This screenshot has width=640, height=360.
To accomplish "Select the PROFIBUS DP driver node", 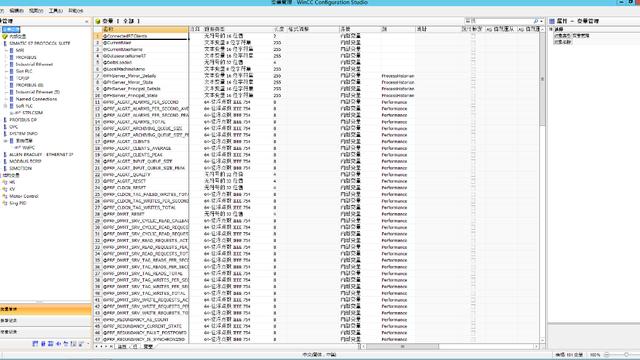I will pyautogui.click(x=23, y=120).
